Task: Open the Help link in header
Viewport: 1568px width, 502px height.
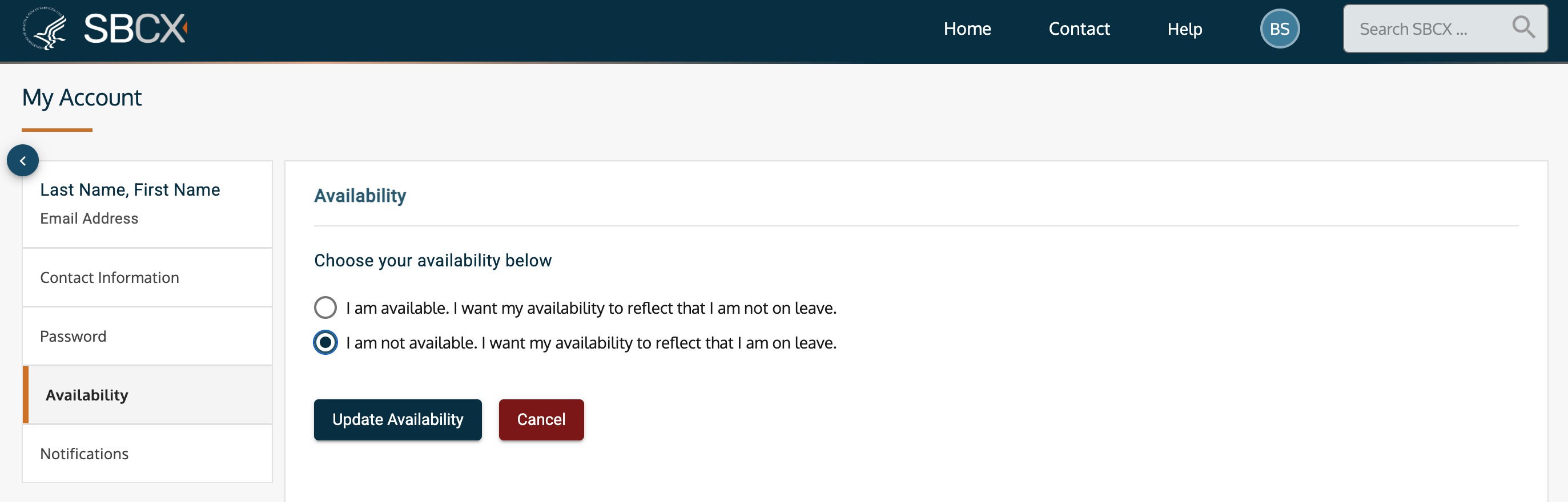Action: pos(1184,29)
